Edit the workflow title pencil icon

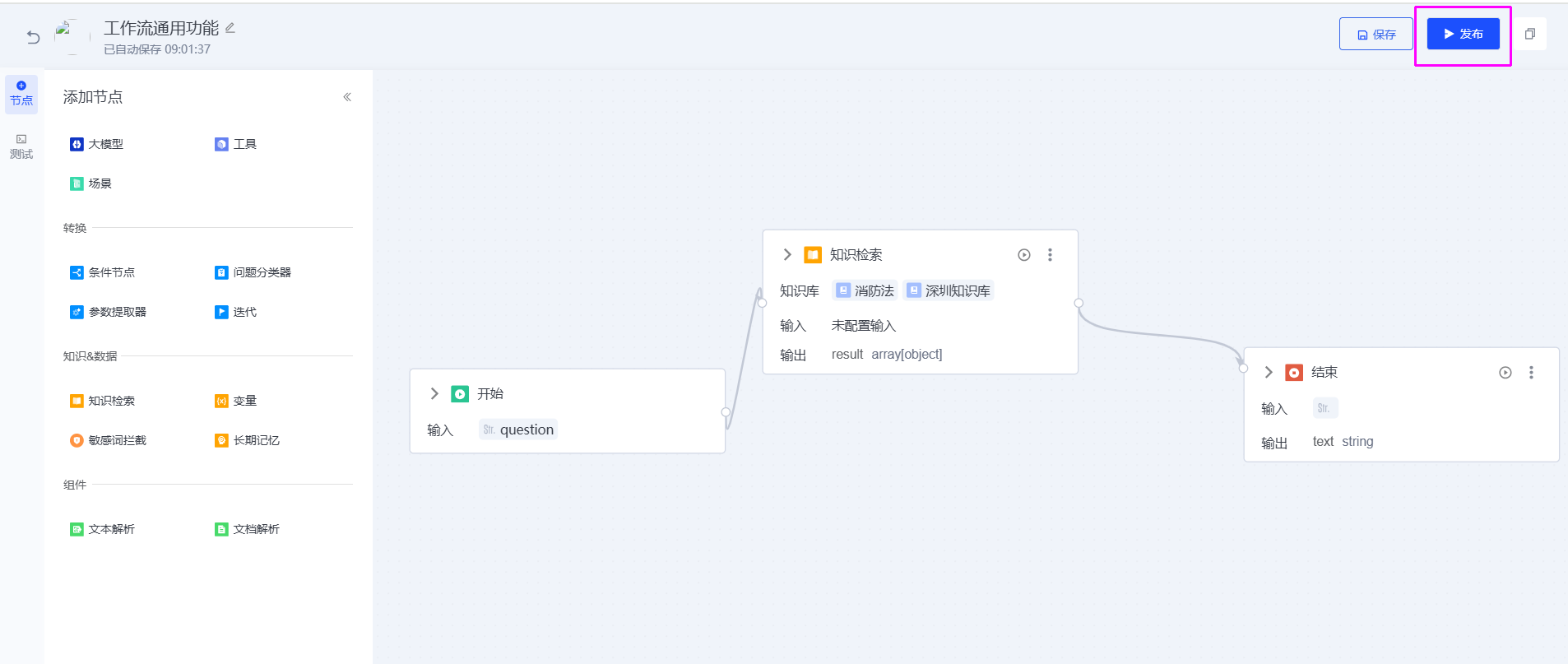coord(230,27)
